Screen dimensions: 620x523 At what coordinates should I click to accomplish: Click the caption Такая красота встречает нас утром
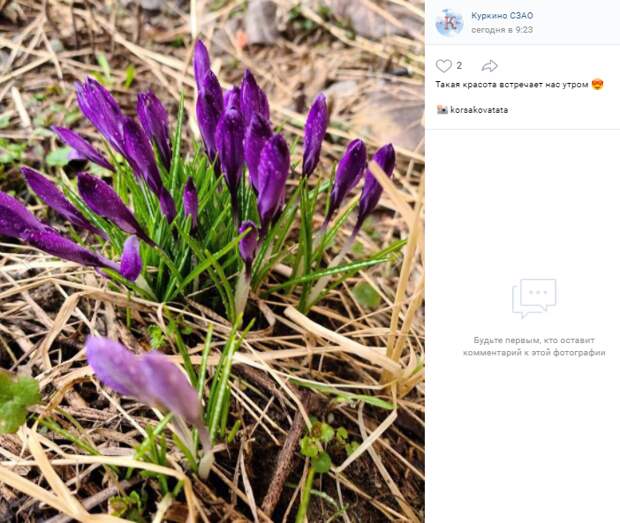click(512, 85)
